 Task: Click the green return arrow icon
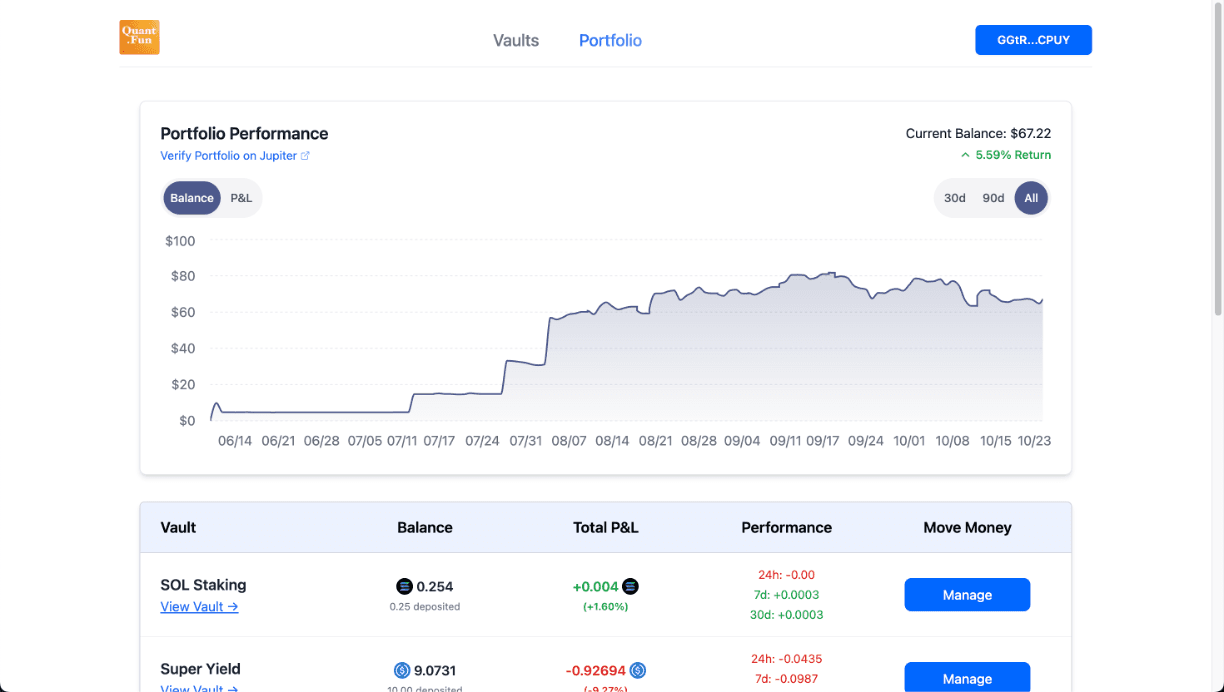[x=965, y=156]
